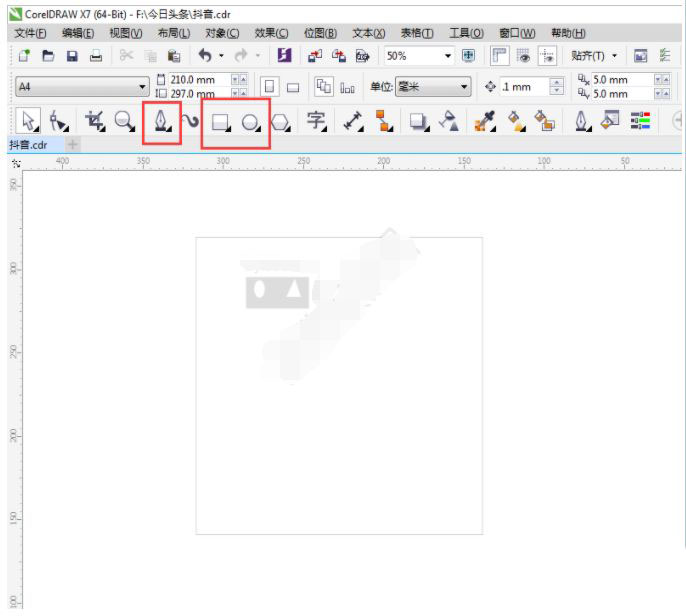Select the Rectangle tool
Image resolution: width=686 pixels, height=616 pixels.
tap(220, 122)
